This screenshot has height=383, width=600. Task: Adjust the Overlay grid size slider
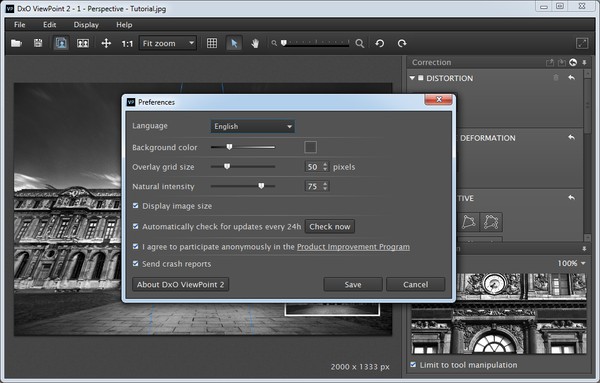point(243,166)
